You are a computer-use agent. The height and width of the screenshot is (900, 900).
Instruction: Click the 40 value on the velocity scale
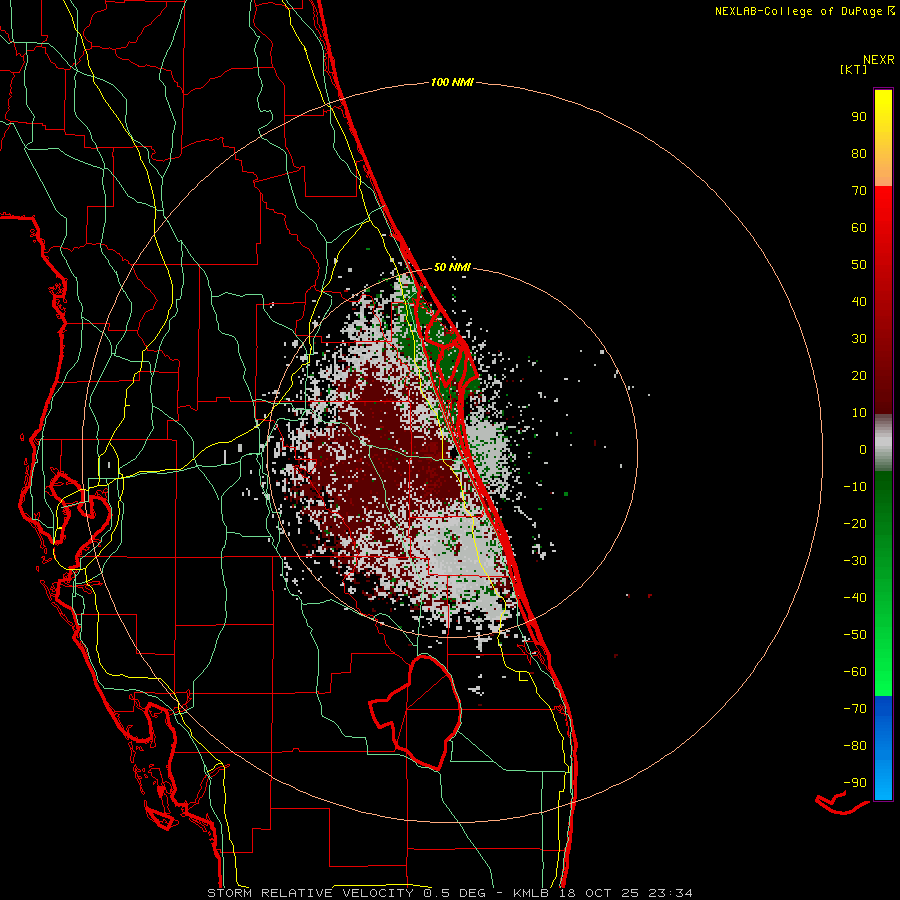coord(859,301)
